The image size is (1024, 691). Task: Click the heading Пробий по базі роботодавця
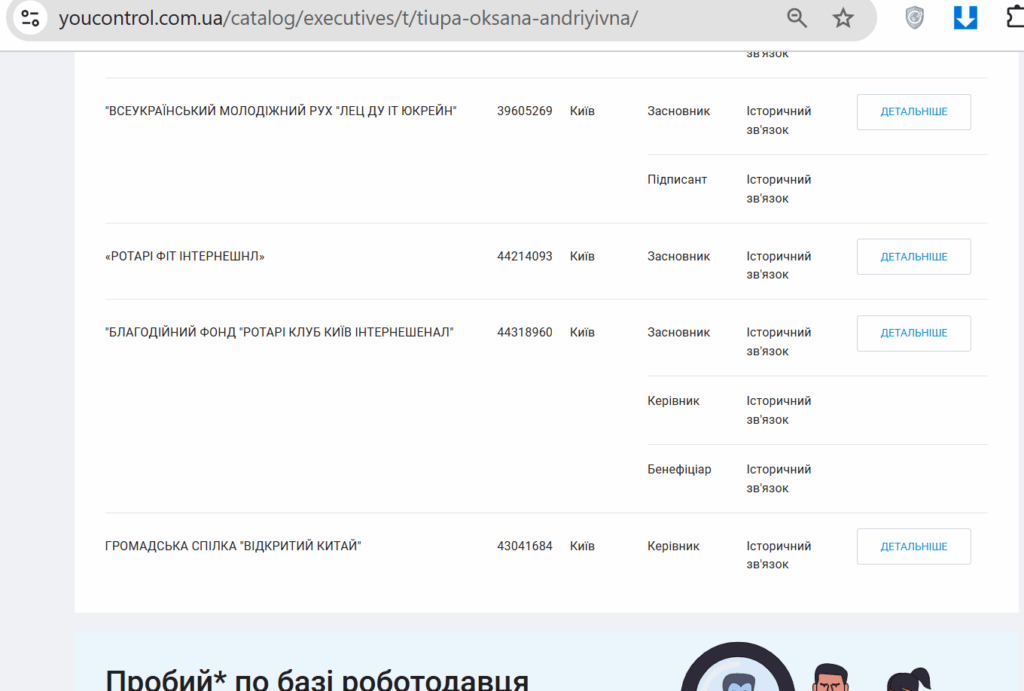point(317,679)
